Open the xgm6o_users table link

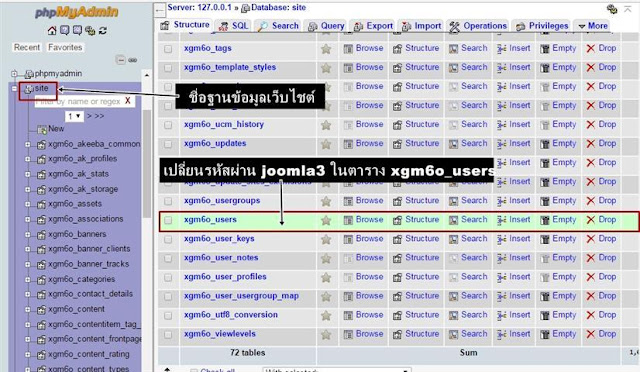tap(210, 220)
